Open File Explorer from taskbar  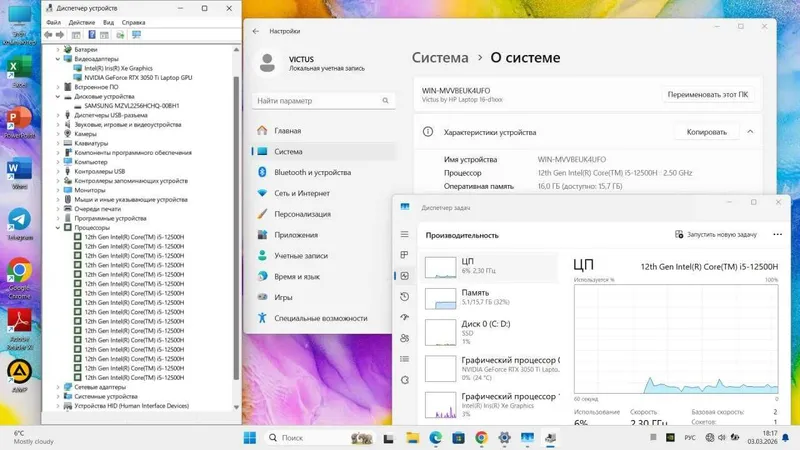tap(412, 437)
